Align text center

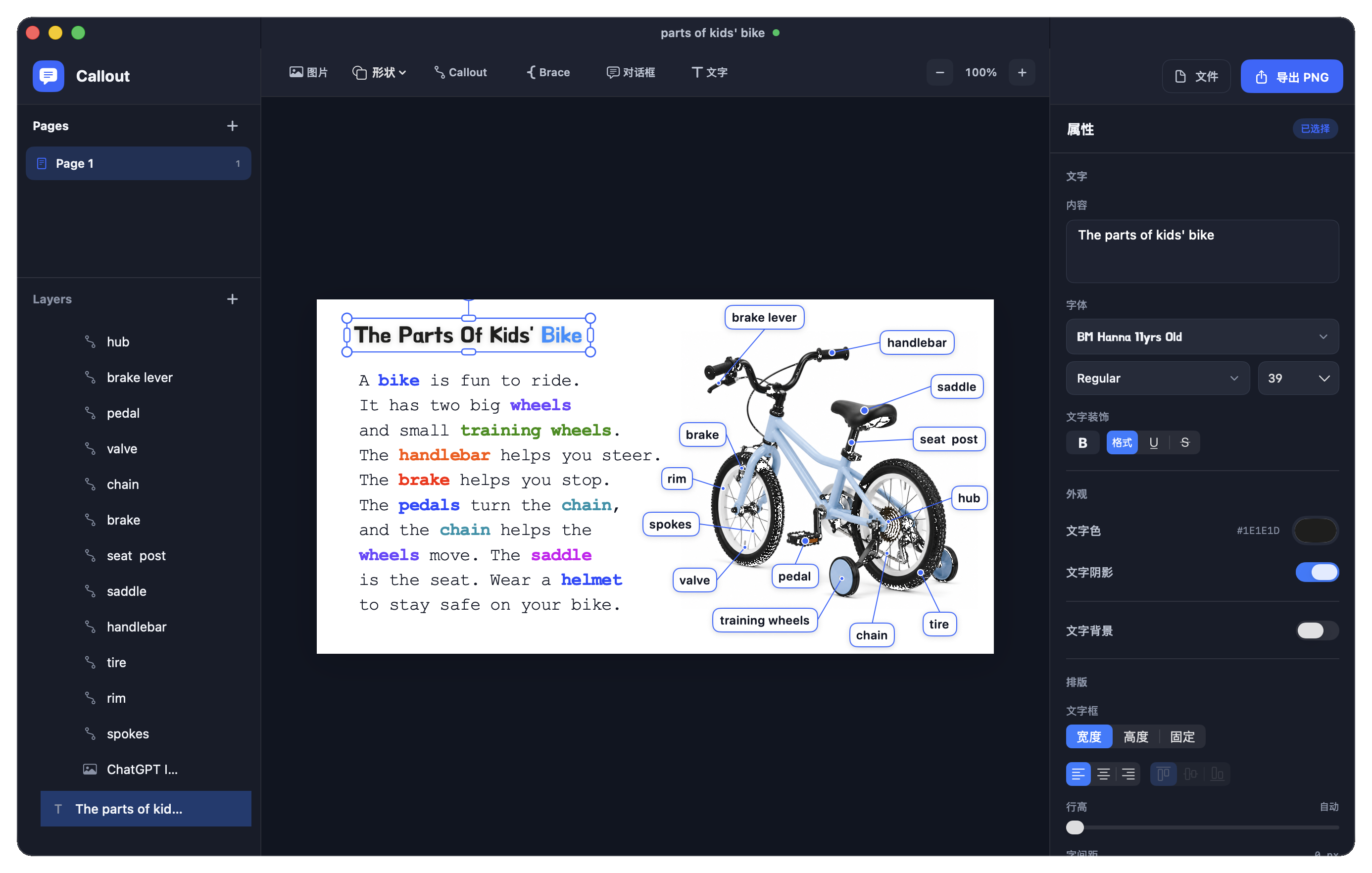(x=1103, y=775)
